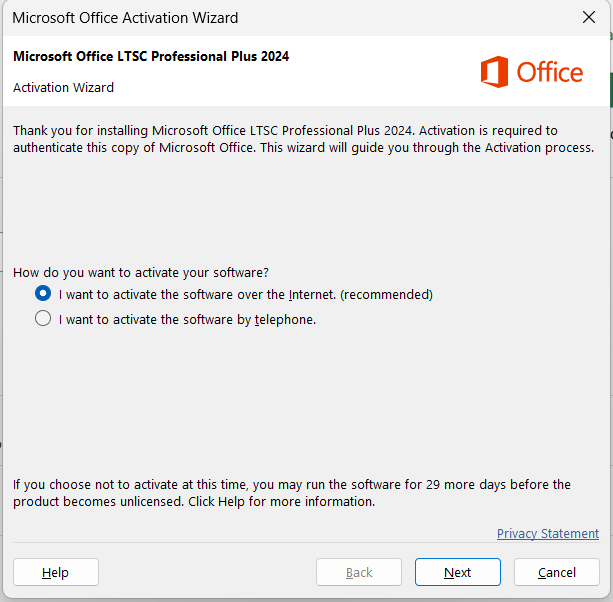The width and height of the screenshot is (613, 602).
Task: Click the "Microsoft Office Activation Wizard" title bar
Action: (x=125, y=18)
